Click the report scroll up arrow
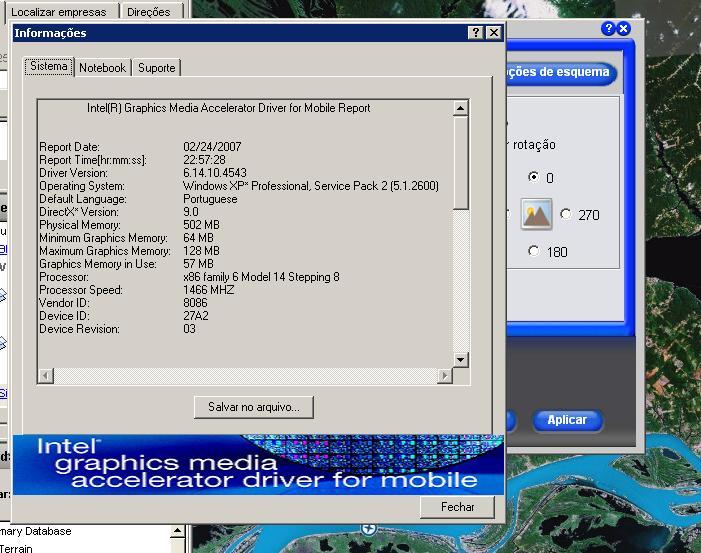The height and width of the screenshot is (553, 701). tap(461, 108)
